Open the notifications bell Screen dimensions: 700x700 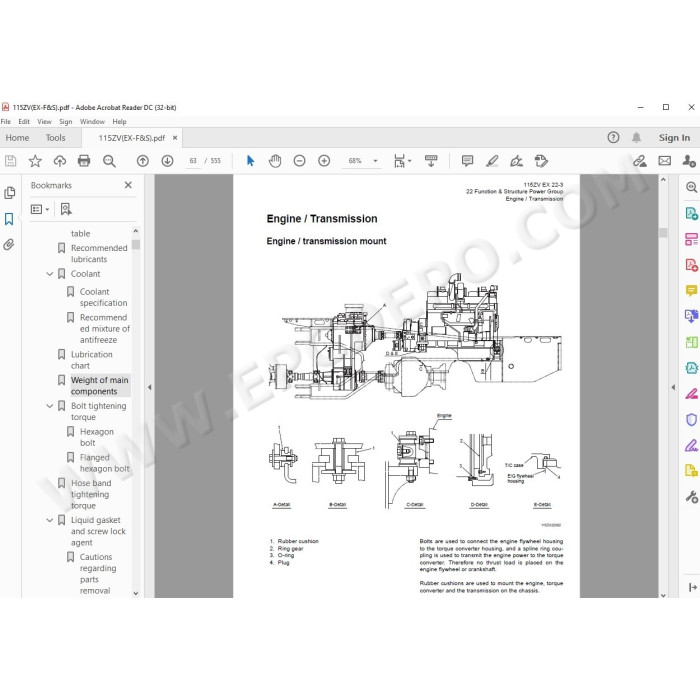[x=637, y=138]
